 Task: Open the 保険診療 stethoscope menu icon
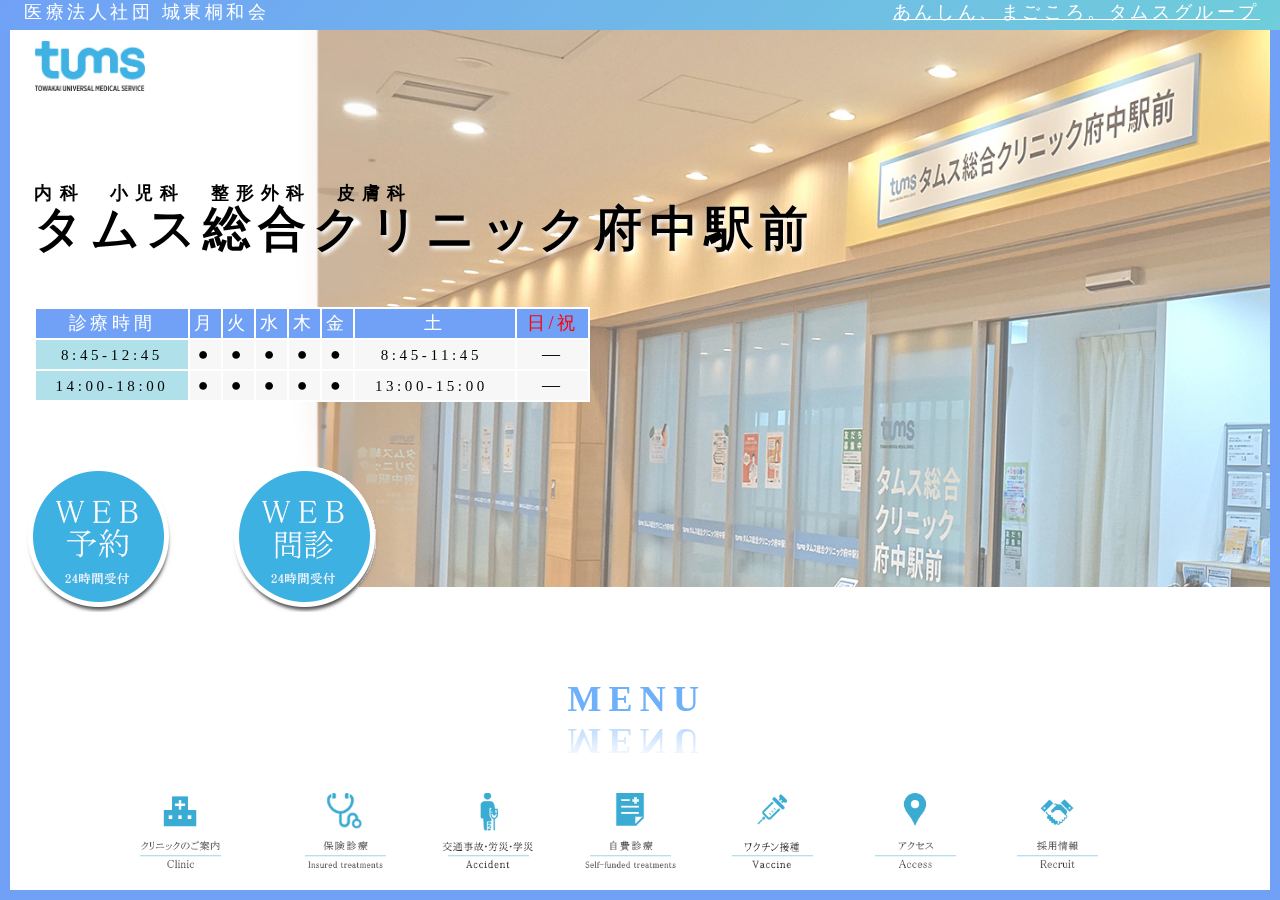coord(345,831)
